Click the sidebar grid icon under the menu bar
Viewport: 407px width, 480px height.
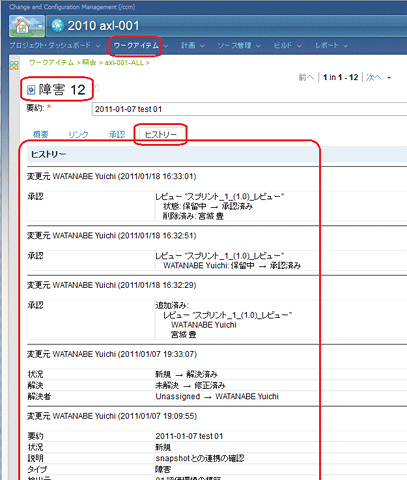[x=14, y=65]
